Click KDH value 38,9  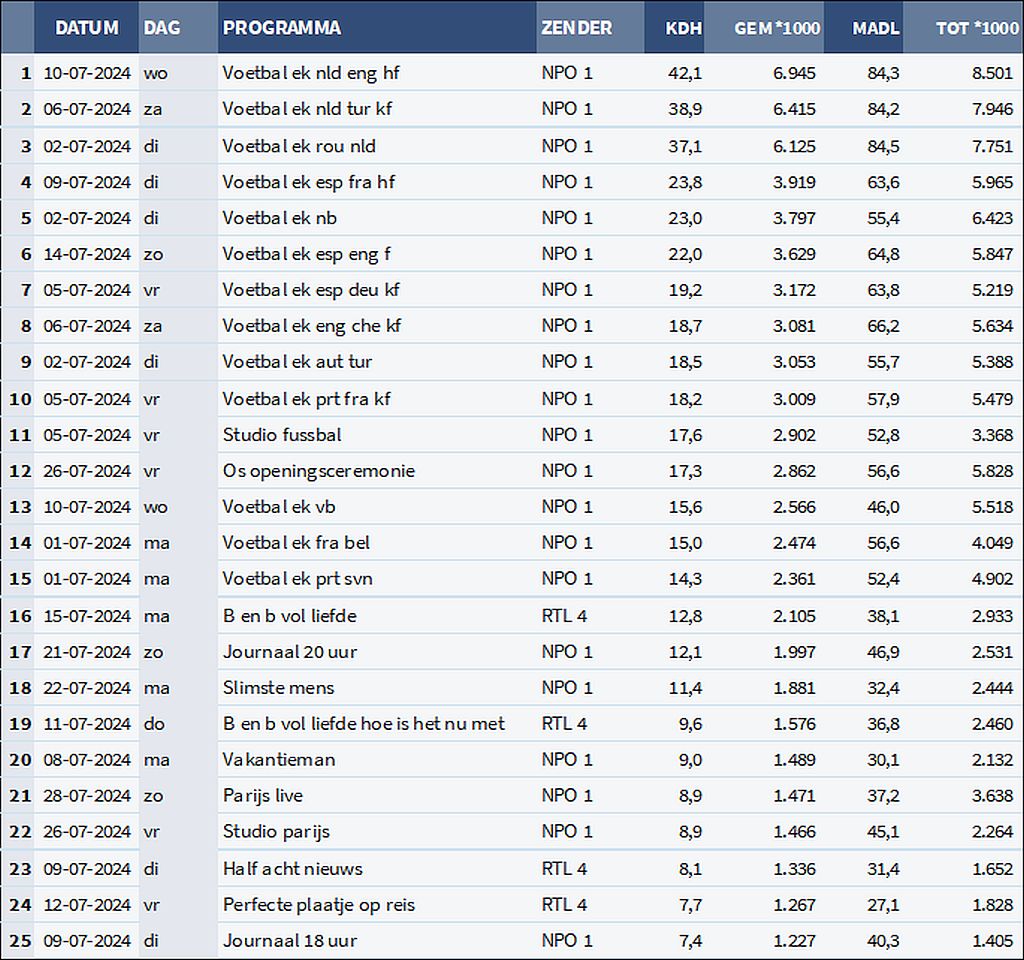[685, 109]
